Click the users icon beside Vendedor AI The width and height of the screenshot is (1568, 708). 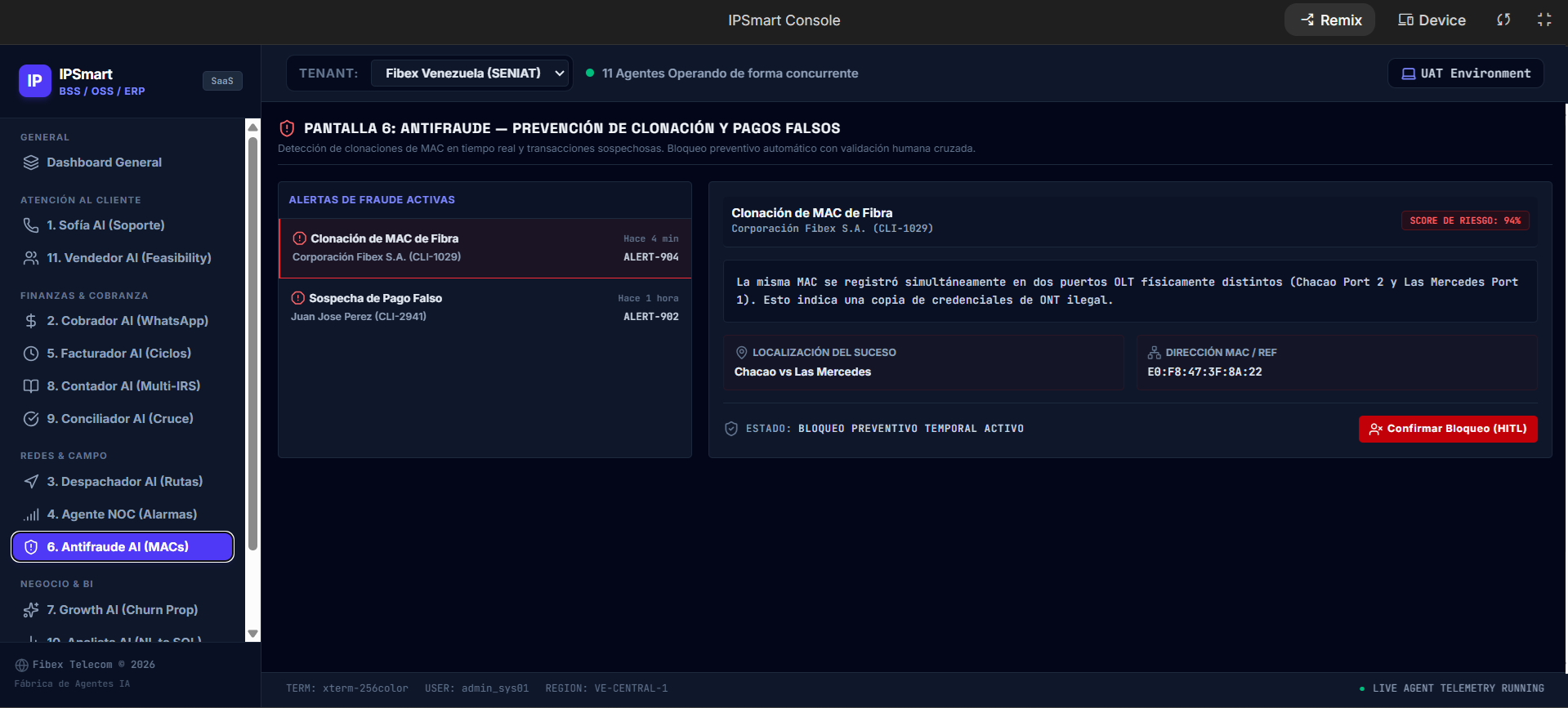coord(31,258)
